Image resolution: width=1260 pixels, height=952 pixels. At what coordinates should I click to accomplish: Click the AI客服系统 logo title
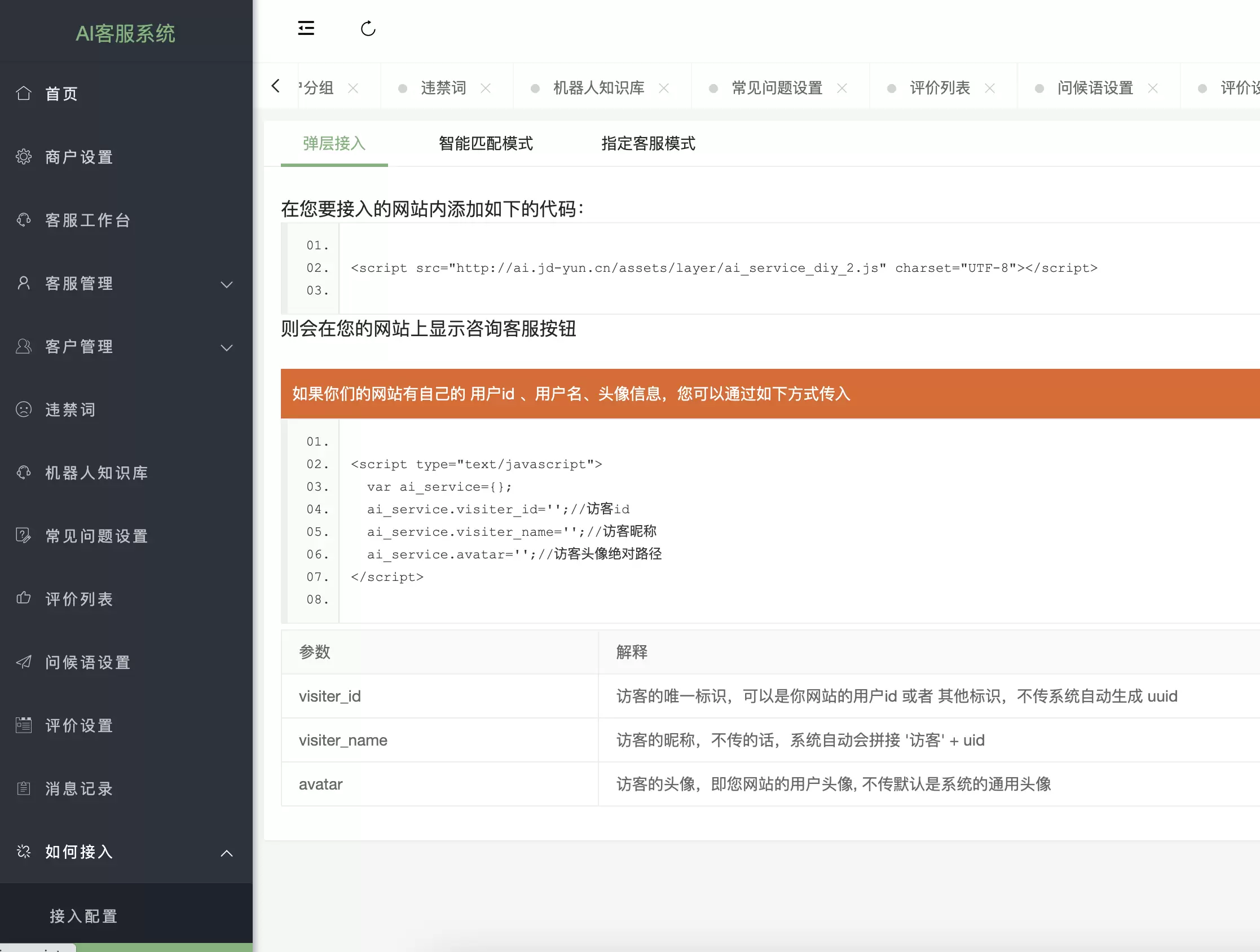[126, 33]
